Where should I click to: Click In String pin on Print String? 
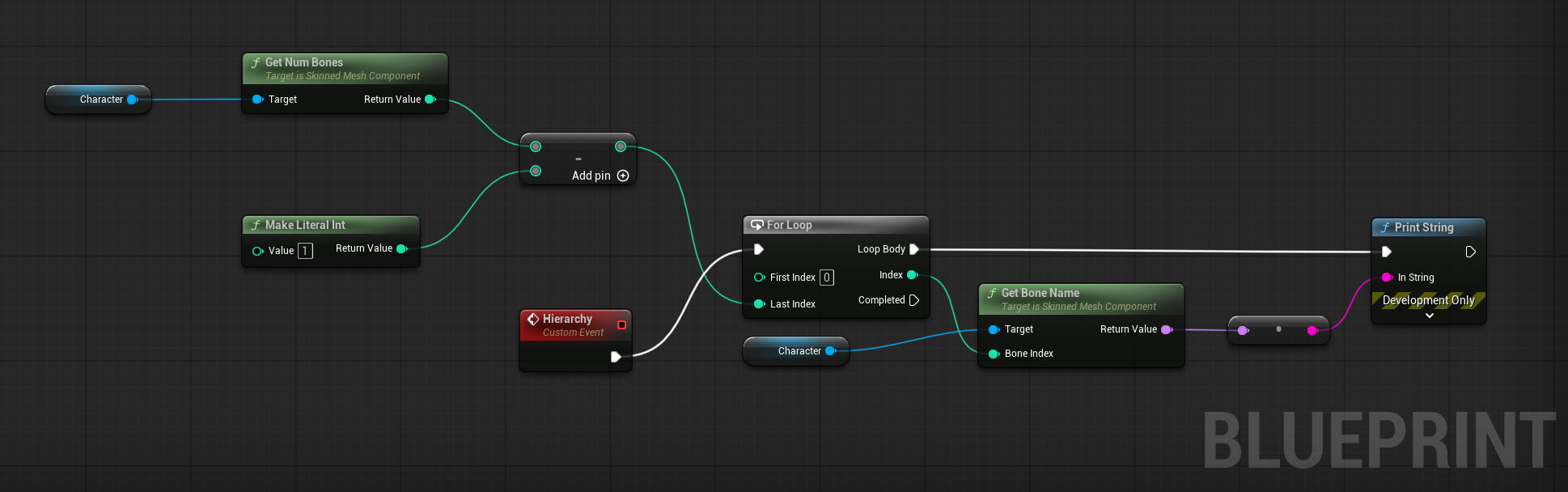coord(1388,278)
